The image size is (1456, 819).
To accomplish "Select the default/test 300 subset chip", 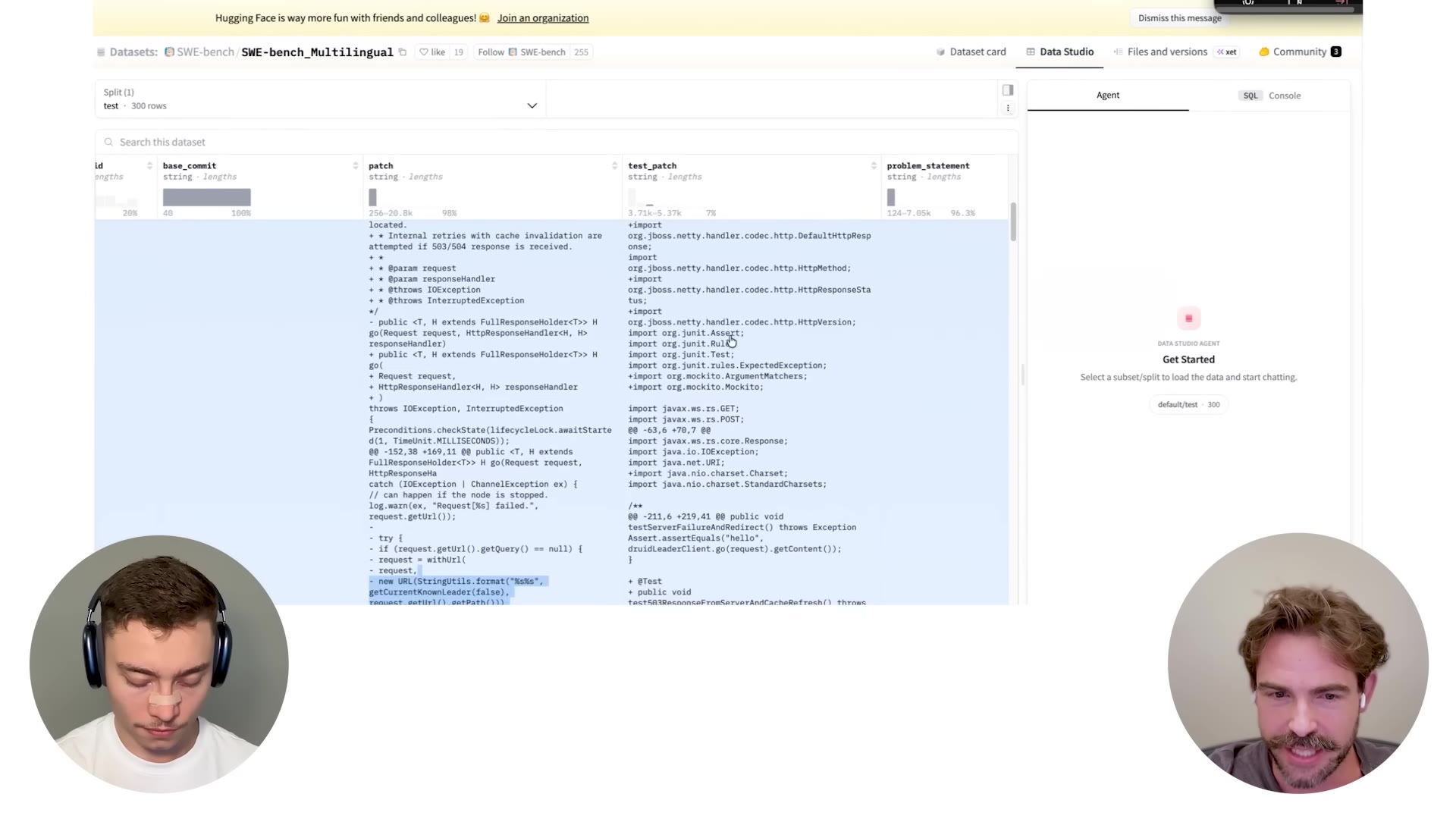I will pyautogui.click(x=1188, y=405).
